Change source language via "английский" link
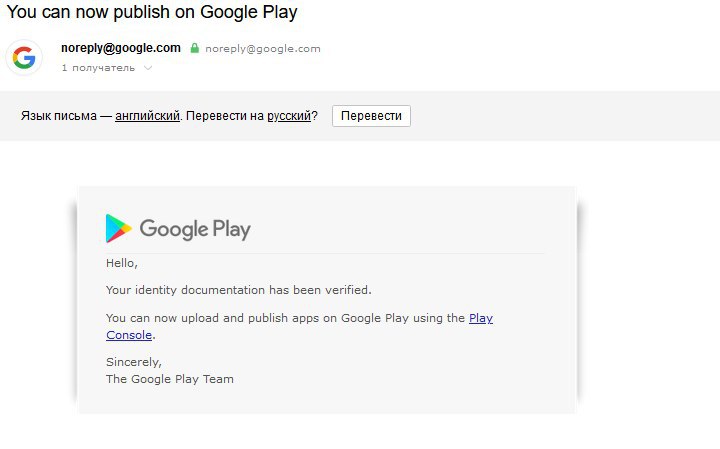The image size is (720, 449). 147,116
